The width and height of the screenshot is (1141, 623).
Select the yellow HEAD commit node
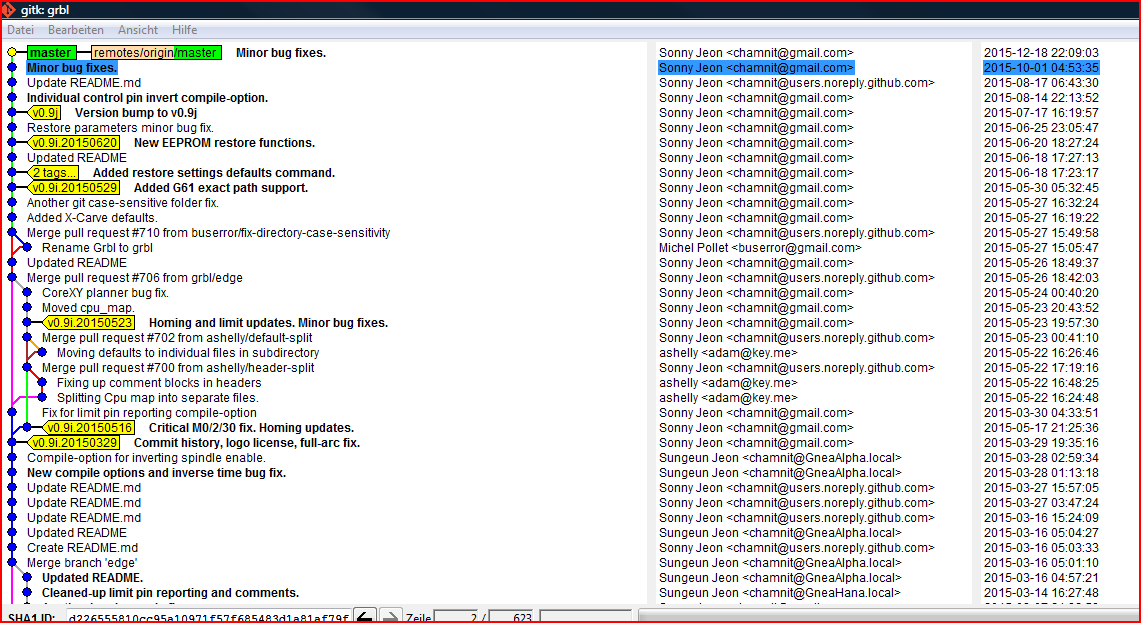[11, 53]
